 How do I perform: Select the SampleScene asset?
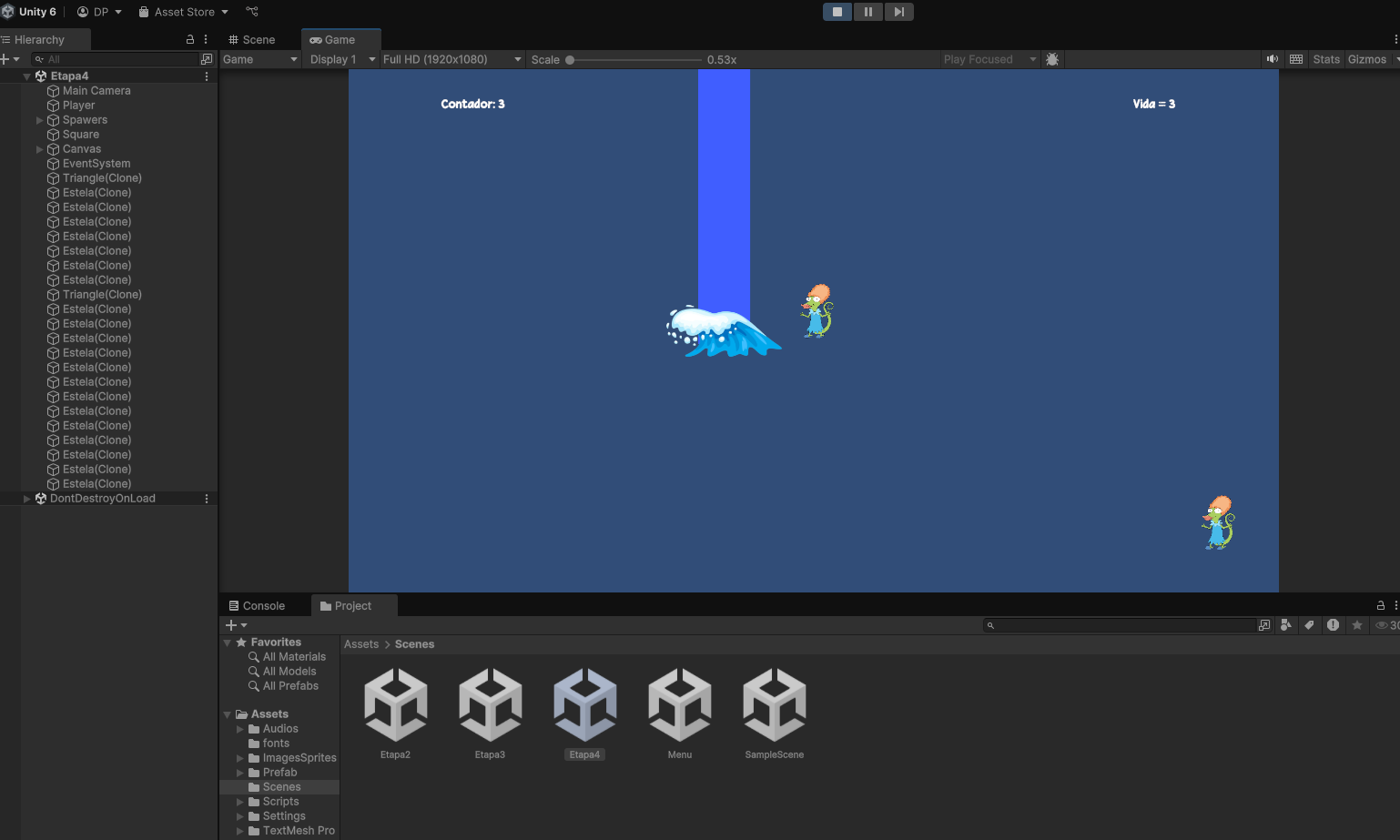pos(775,713)
